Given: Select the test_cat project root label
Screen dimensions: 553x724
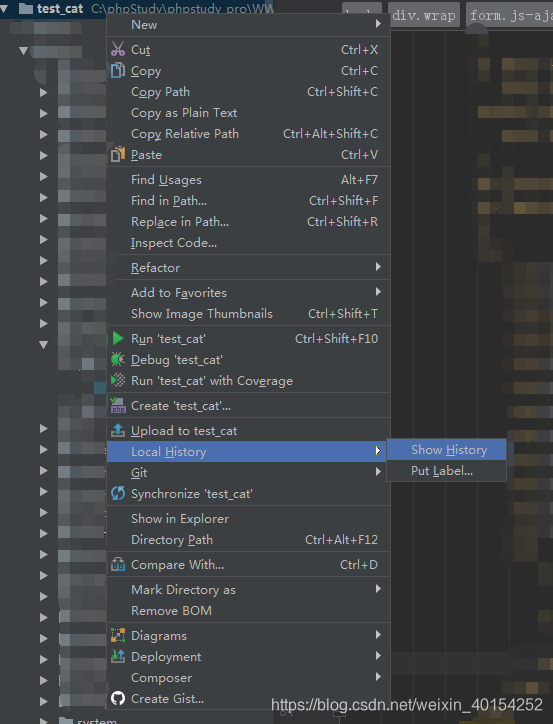Looking at the screenshot, I should coord(60,8).
